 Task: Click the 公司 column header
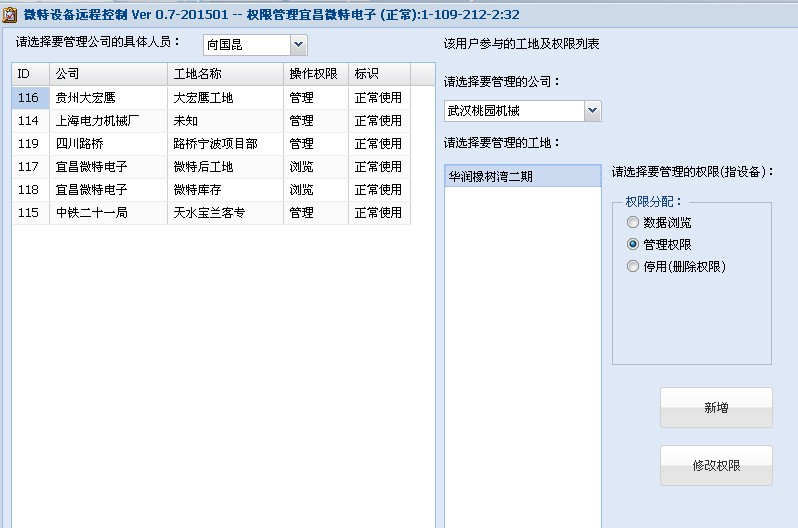pyautogui.click(x=108, y=74)
